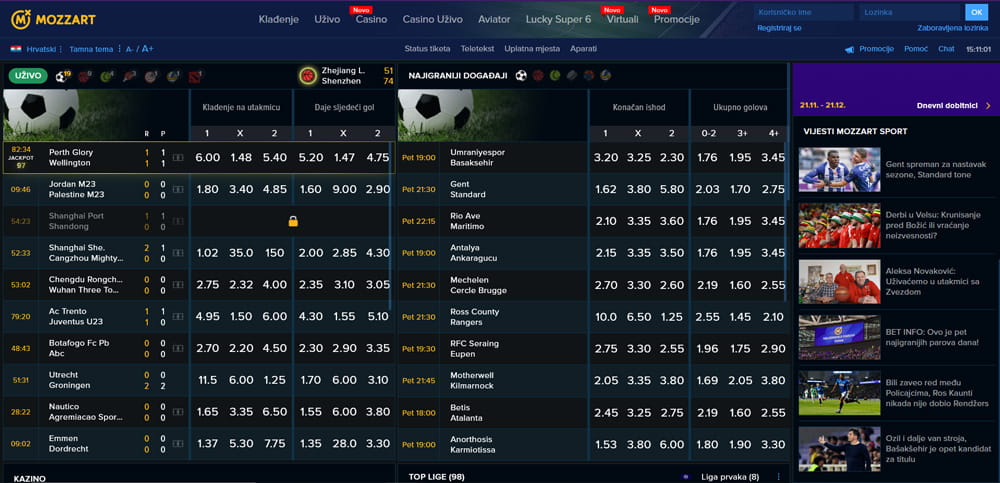Click Zaboravljena lozinka link
Viewport: 1000px width, 483px height.
coord(952,28)
